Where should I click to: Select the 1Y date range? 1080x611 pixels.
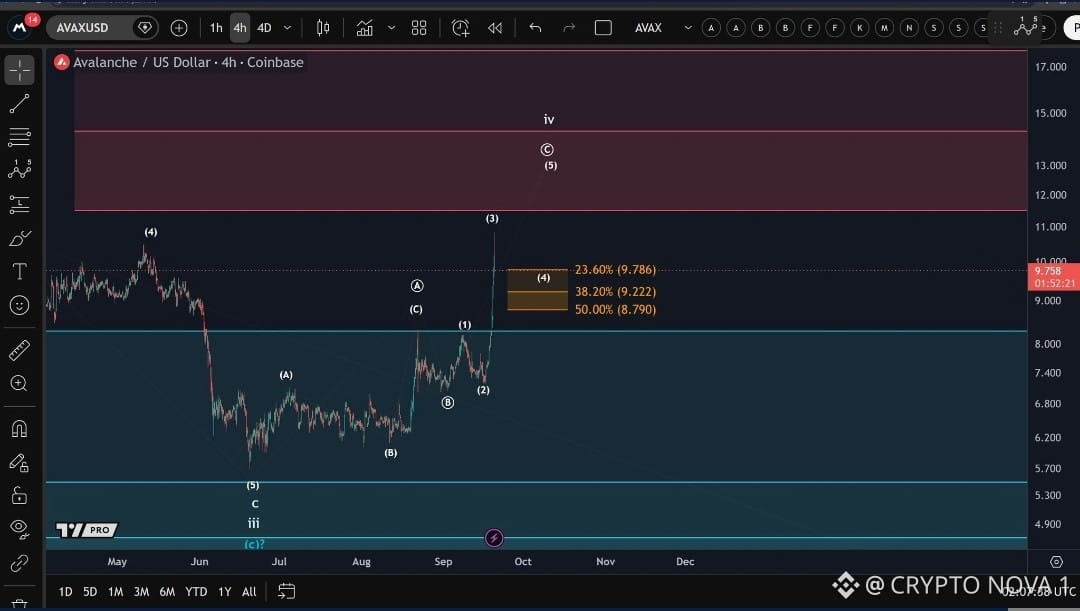225,592
